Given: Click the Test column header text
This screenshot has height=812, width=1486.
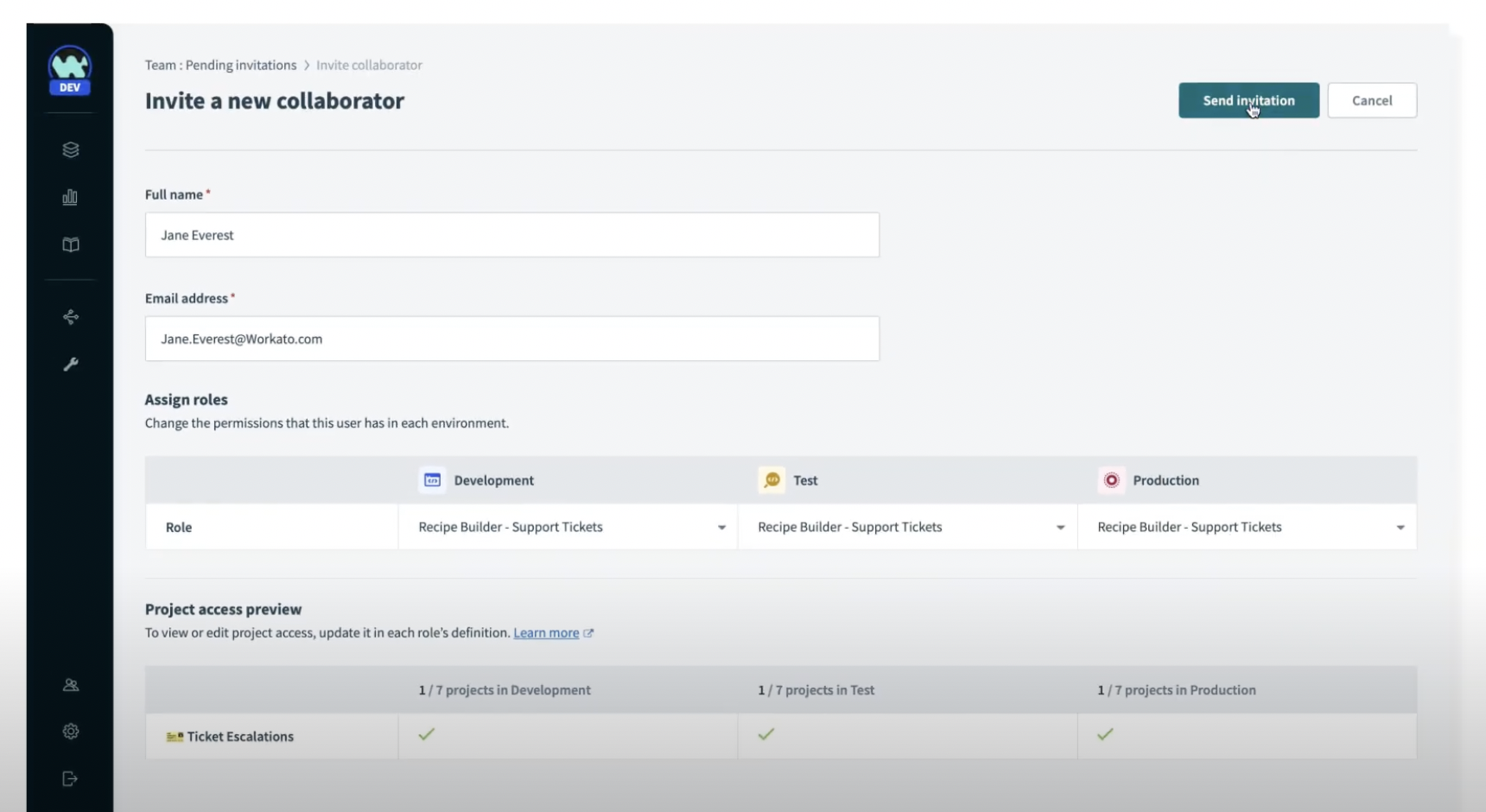Looking at the screenshot, I should tap(805, 480).
